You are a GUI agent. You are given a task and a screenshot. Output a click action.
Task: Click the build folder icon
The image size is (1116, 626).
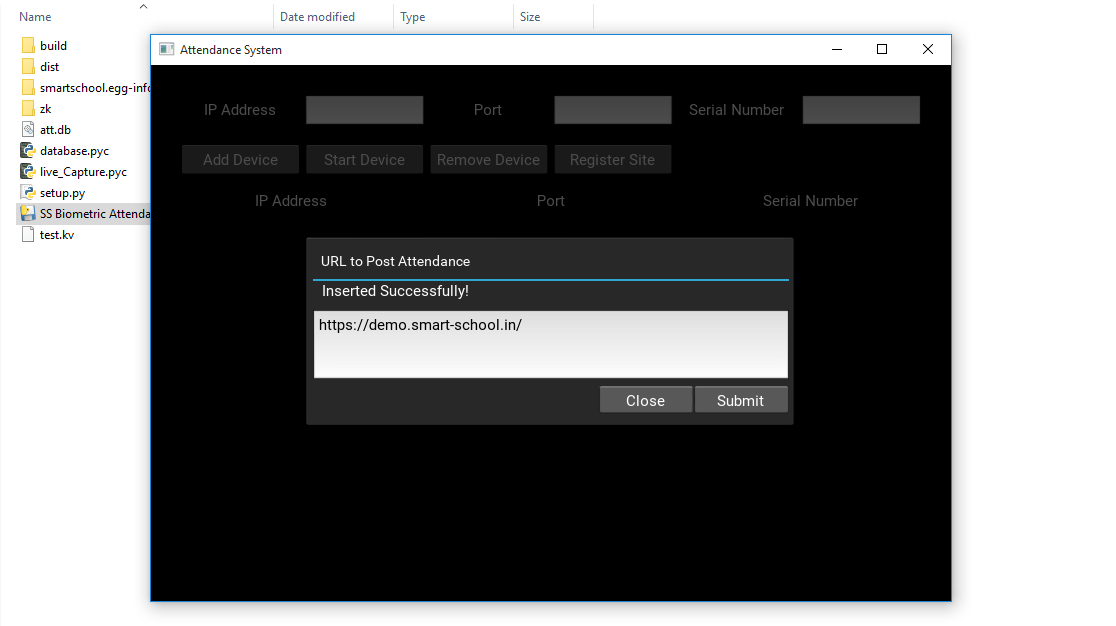point(28,46)
